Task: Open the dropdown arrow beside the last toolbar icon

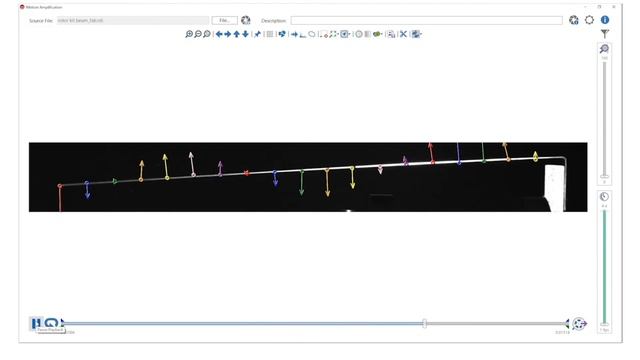Action: coord(421,34)
